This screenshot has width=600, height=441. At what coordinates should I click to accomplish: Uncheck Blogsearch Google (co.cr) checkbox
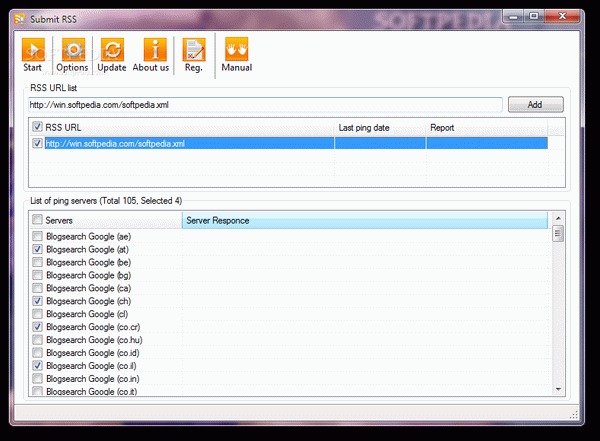[37, 327]
